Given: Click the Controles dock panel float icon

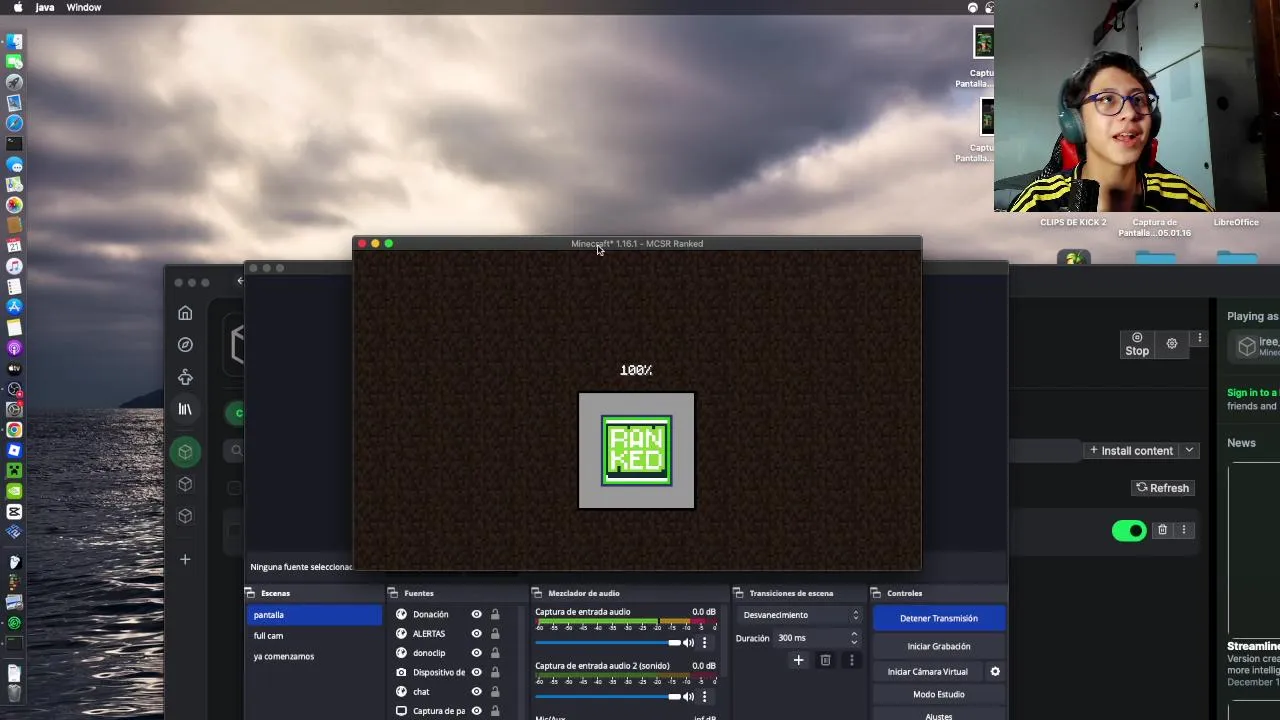Looking at the screenshot, I should coord(876,593).
